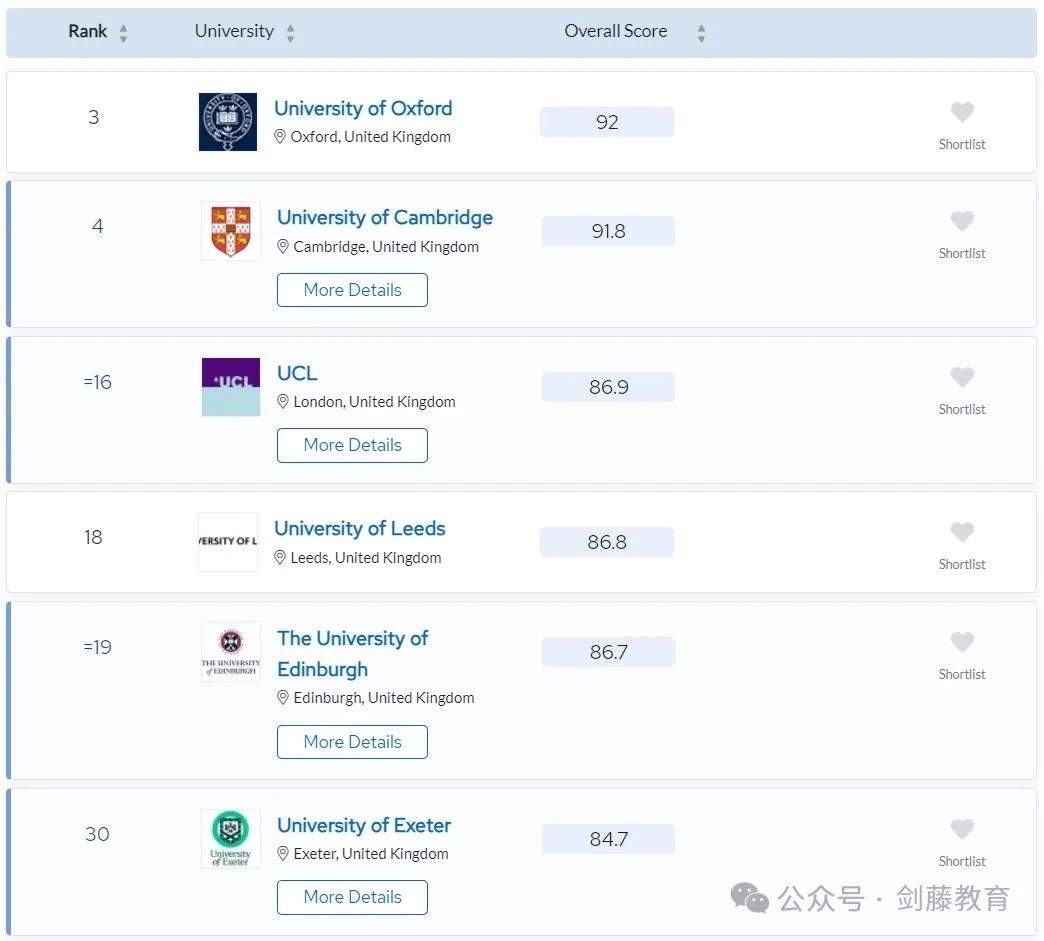The width and height of the screenshot is (1044, 941).
Task: Open University of Exeter link
Action: [364, 825]
